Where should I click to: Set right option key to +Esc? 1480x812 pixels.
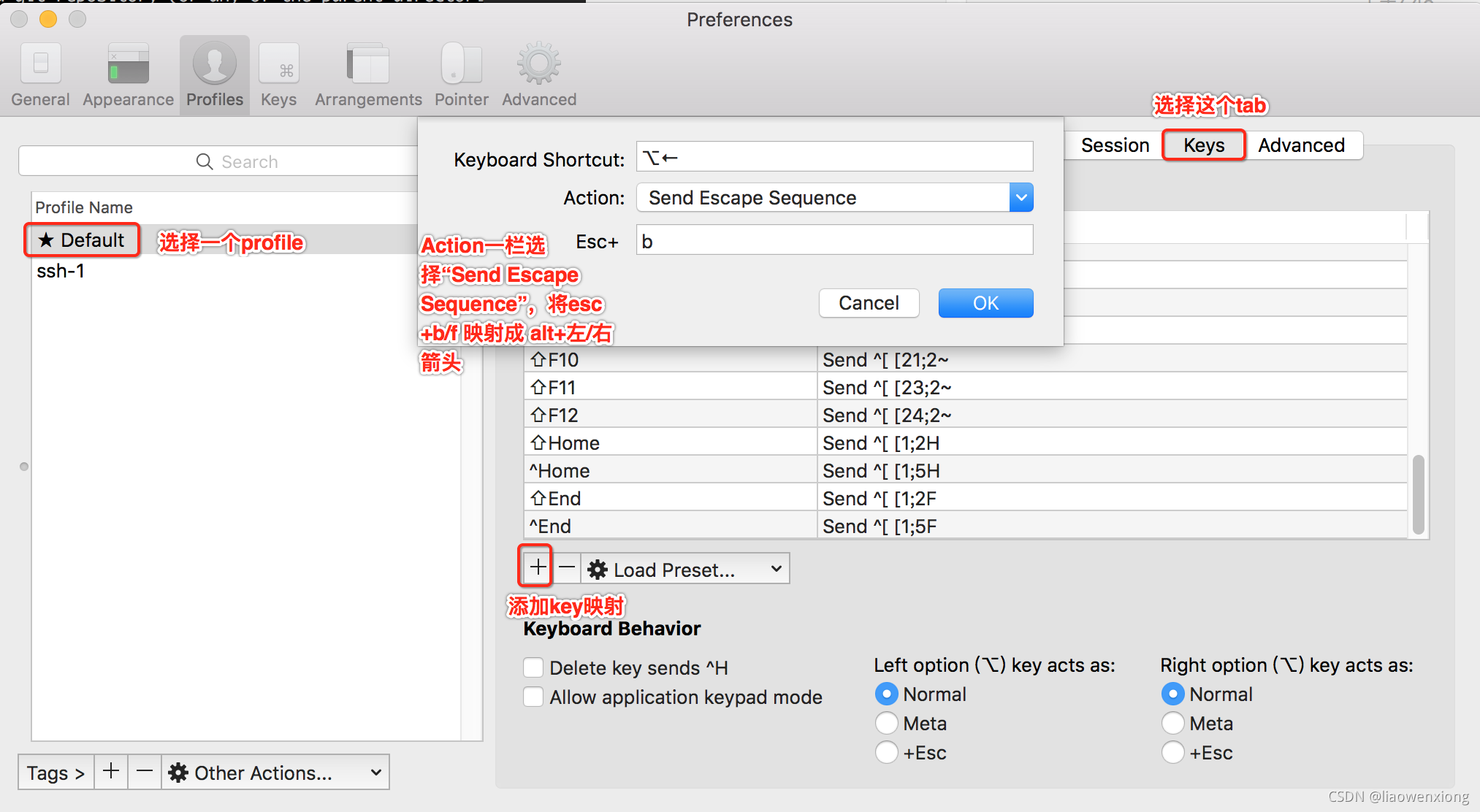coord(1172,752)
